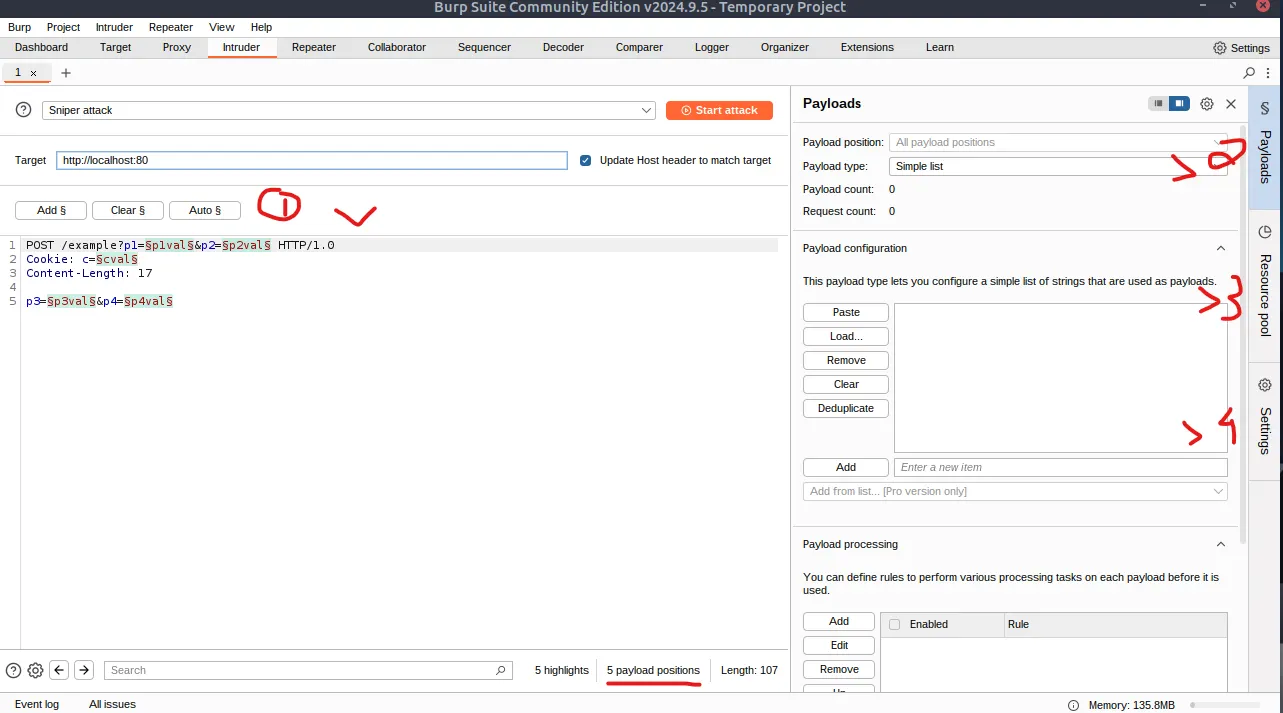Viewport: 1283px width, 713px height.
Task: Switch Payloads panel to single-column layout
Action: tap(1156, 103)
